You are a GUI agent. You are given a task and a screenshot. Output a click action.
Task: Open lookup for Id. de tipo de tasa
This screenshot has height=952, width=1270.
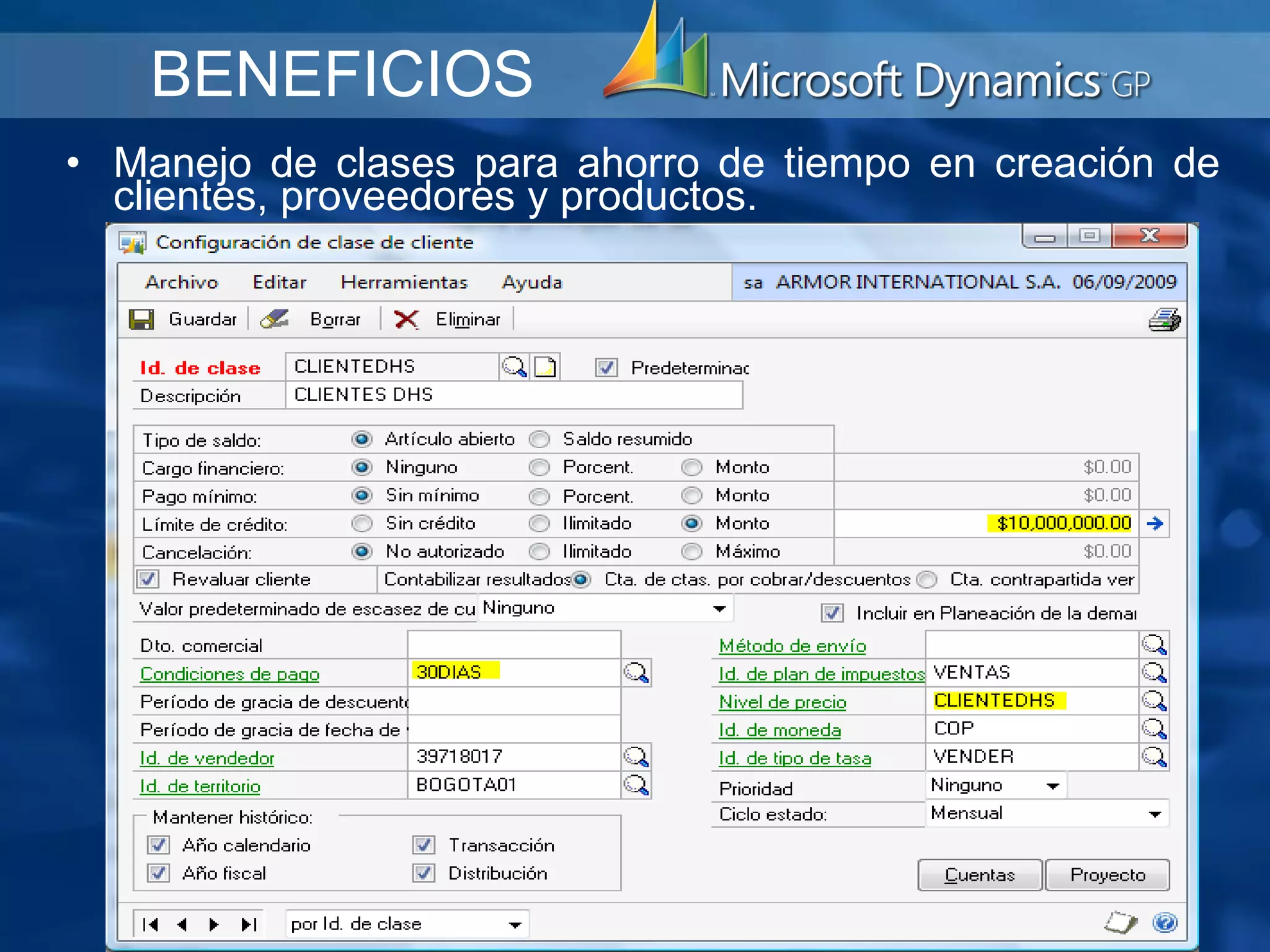[1154, 757]
